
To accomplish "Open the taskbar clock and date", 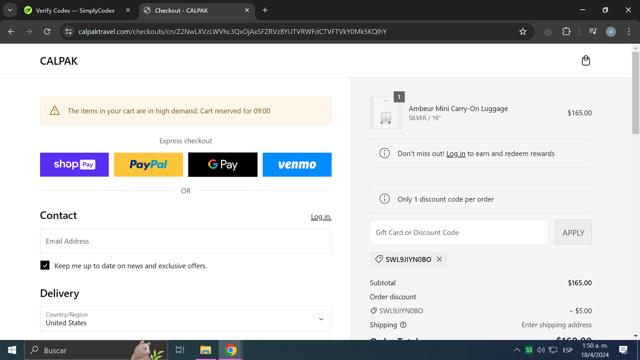I will pos(595,350).
